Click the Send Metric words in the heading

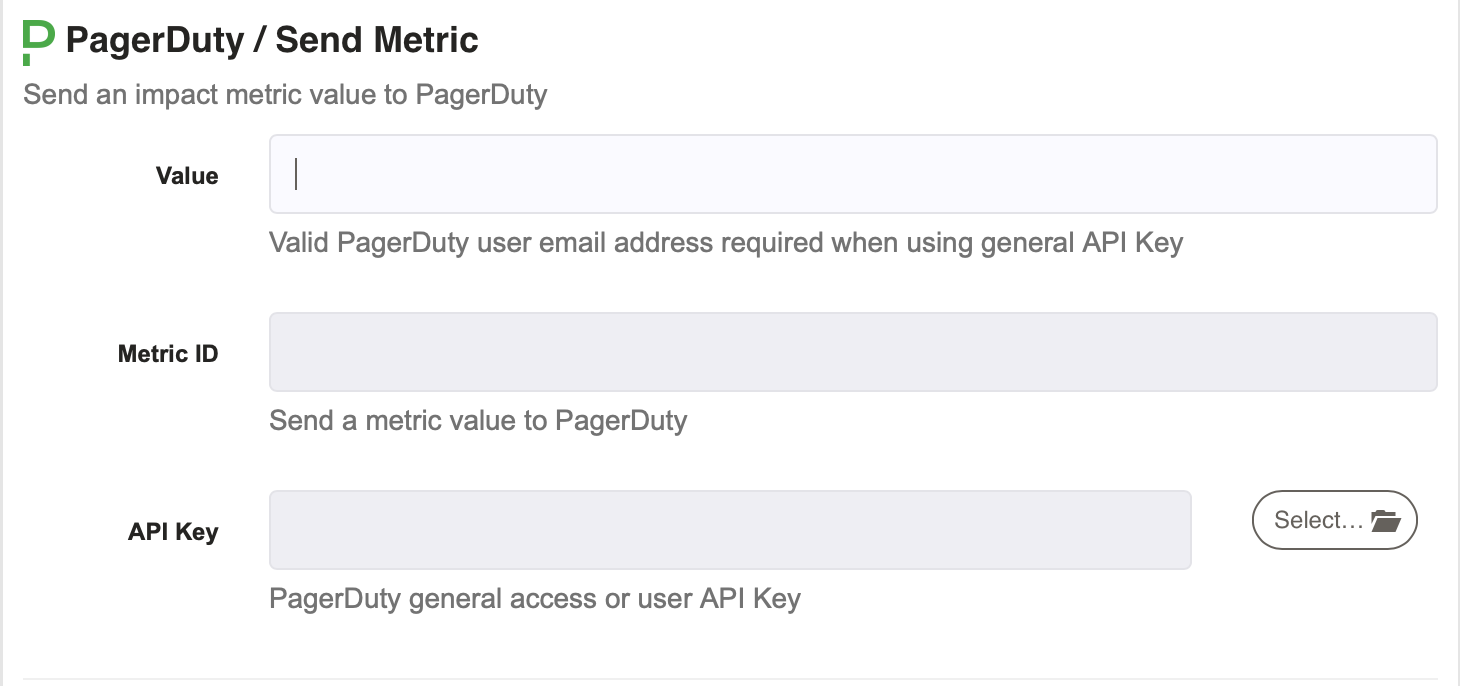click(377, 41)
